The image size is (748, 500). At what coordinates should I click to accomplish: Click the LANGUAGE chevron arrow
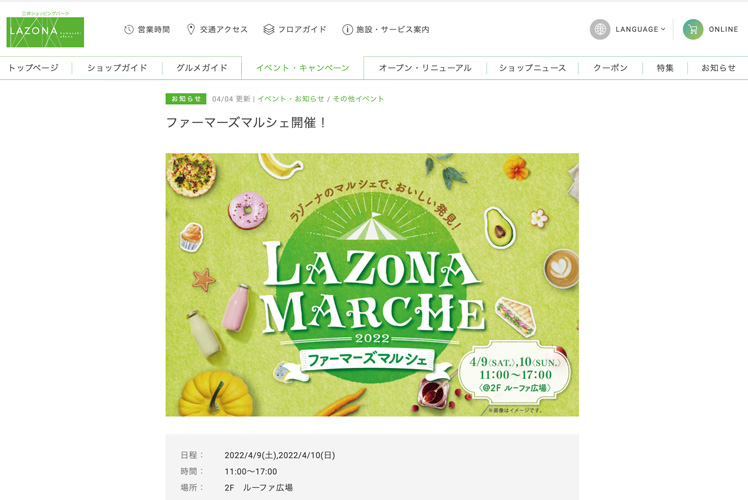[663, 29]
